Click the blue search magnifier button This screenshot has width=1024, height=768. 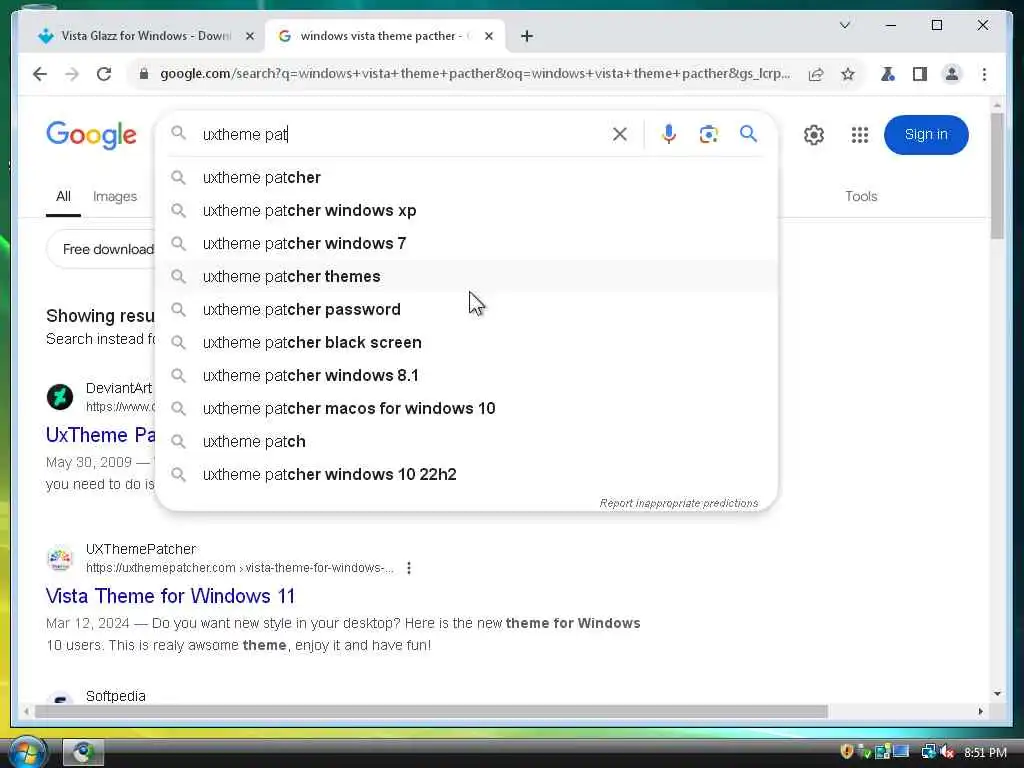click(748, 134)
